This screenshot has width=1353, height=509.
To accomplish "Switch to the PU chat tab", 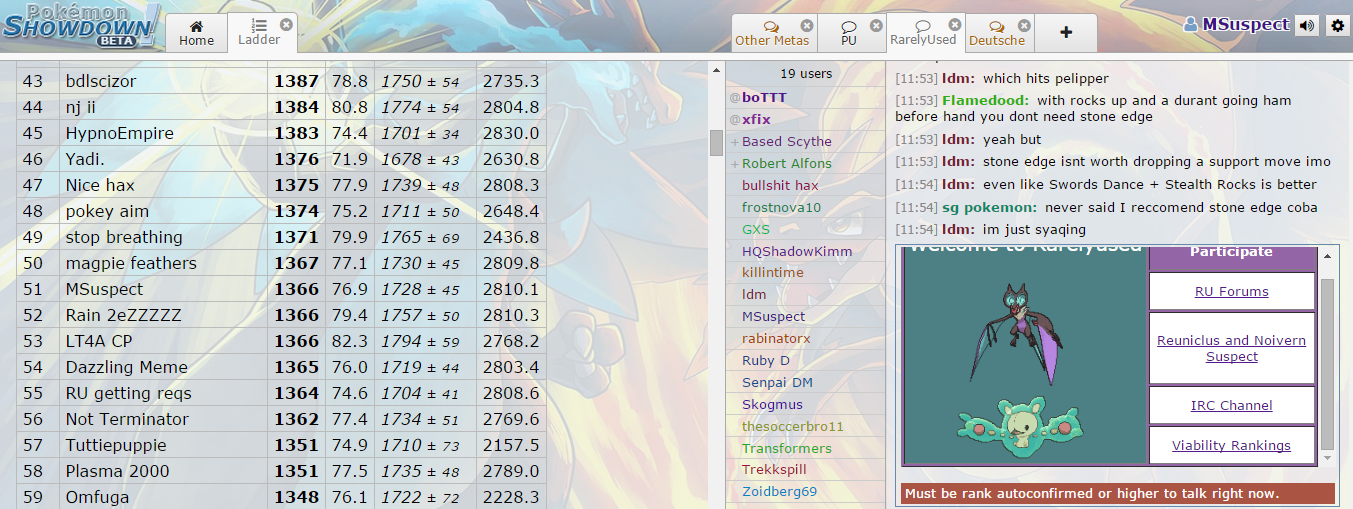I will (x=848, y=33).
